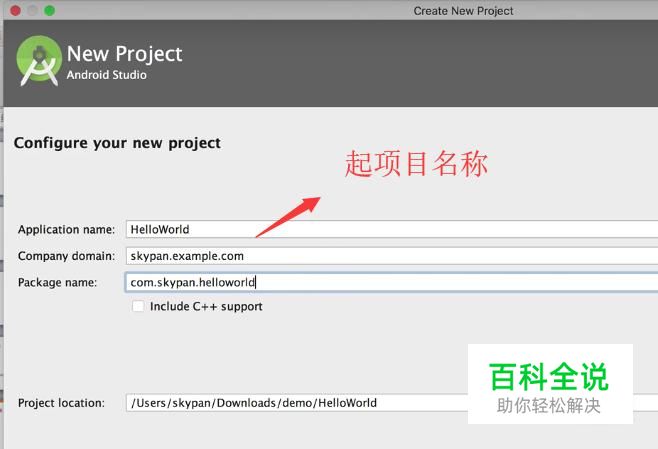The image size is (658, 449).
Task: Click the Application name field containing HelloWorld
Action: 392,230
